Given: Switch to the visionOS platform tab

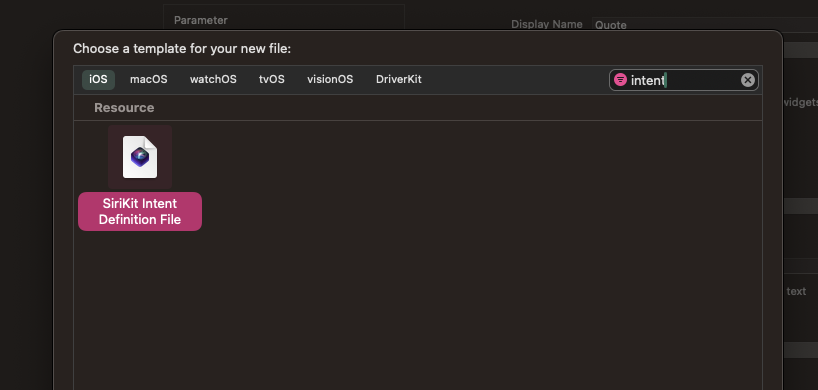Looking at the screenshot, I should tap(330, 80).
